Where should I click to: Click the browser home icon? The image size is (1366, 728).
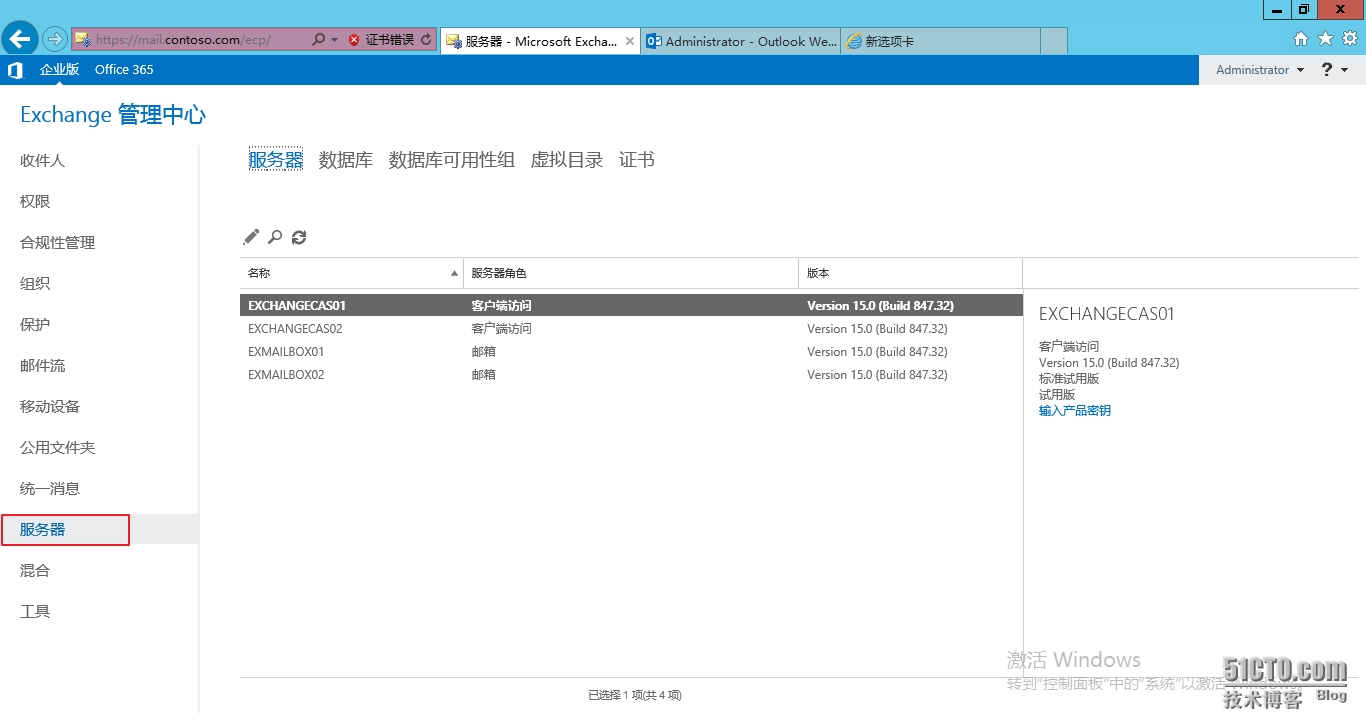pos(1301,38)
